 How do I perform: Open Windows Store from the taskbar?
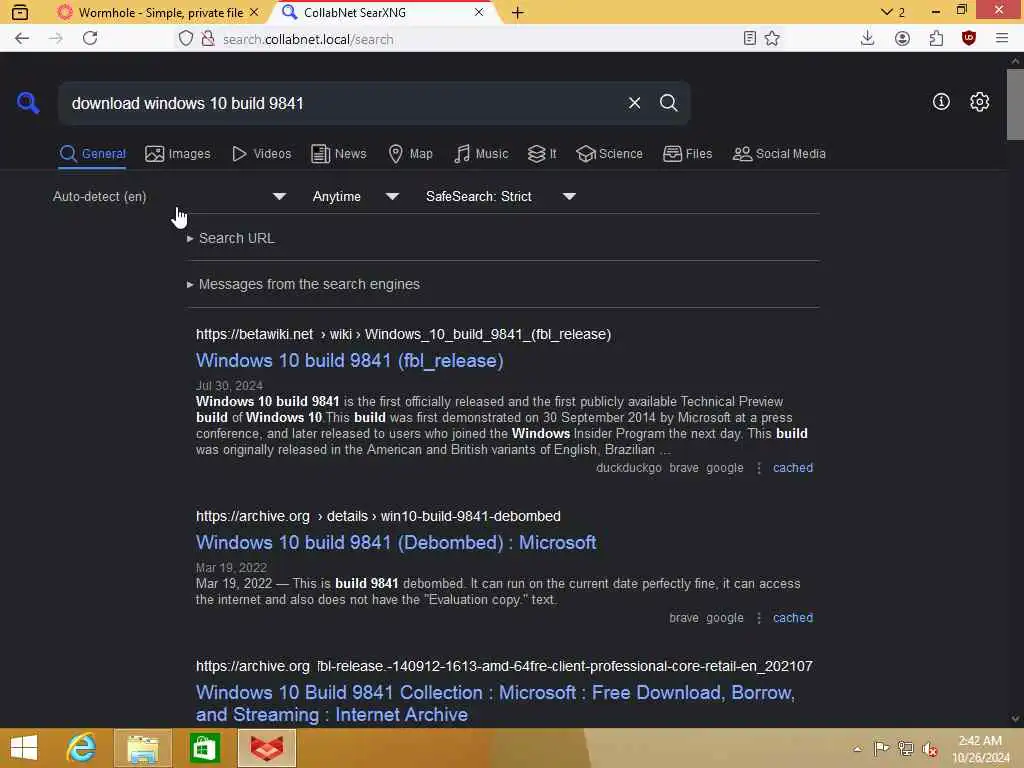coord(205,748)
